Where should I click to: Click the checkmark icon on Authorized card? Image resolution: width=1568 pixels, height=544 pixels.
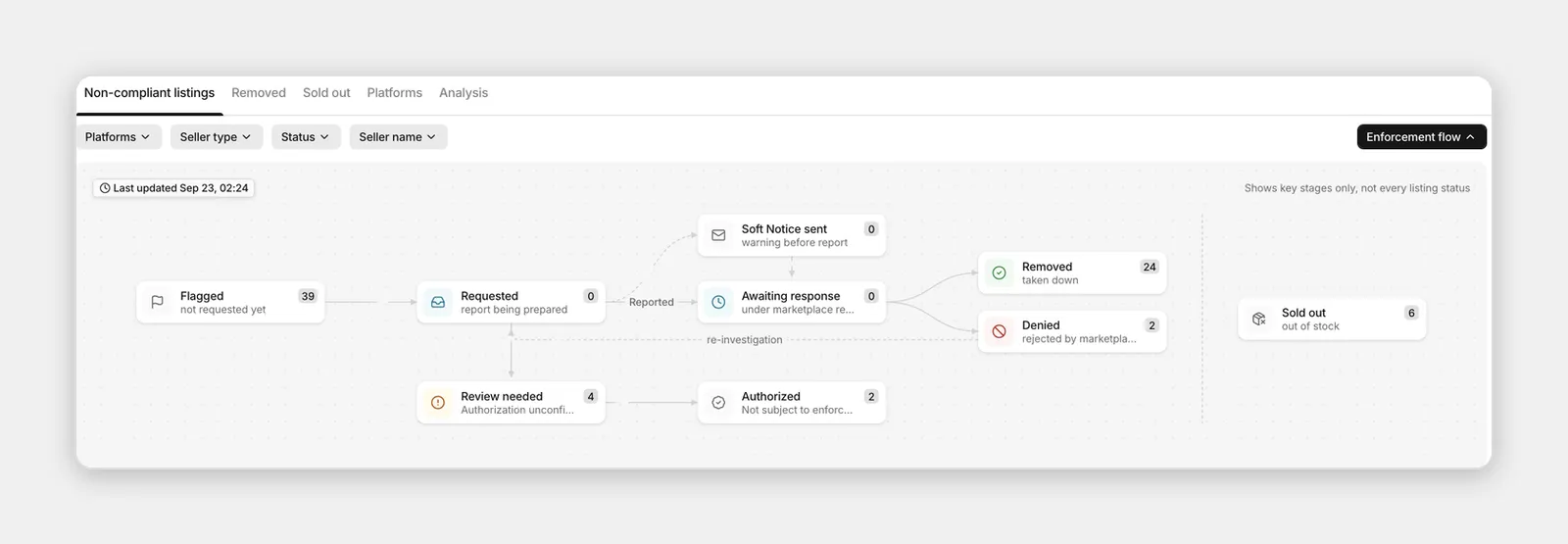pyautogui.click(x=718, y=403)
